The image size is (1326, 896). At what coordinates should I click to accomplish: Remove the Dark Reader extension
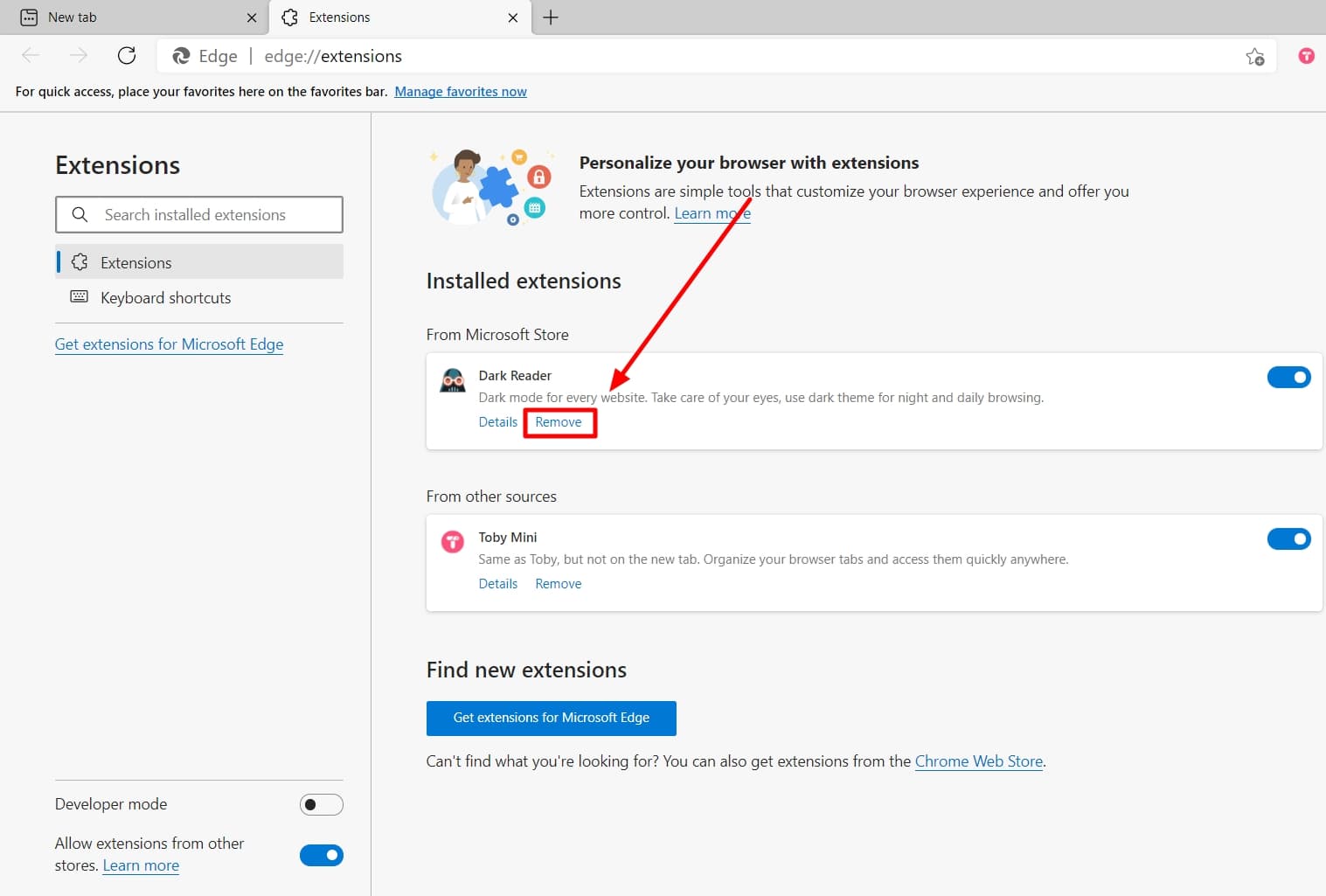(559, 421)
